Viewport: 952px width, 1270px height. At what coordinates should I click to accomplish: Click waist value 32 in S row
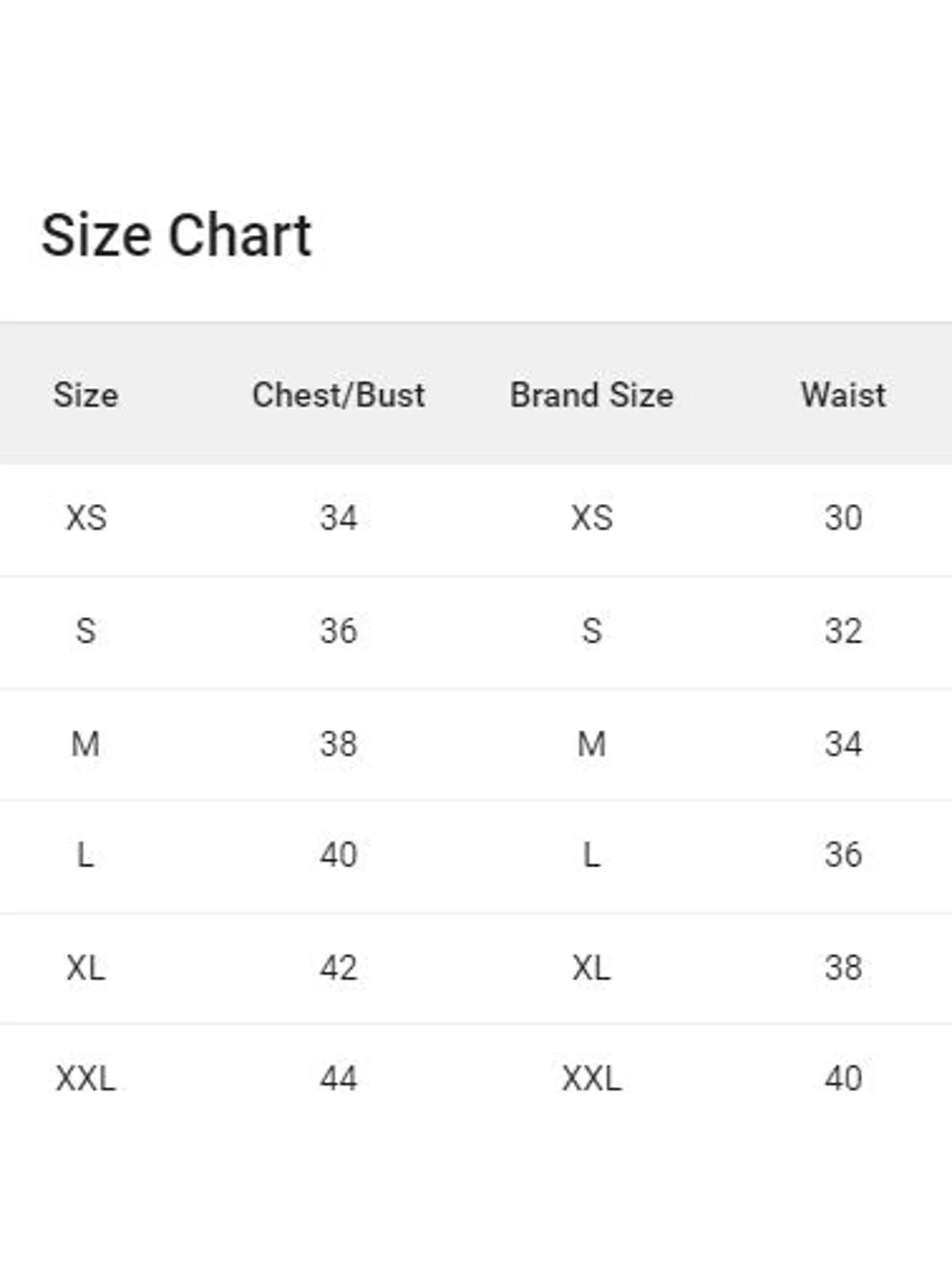point(844,631)
